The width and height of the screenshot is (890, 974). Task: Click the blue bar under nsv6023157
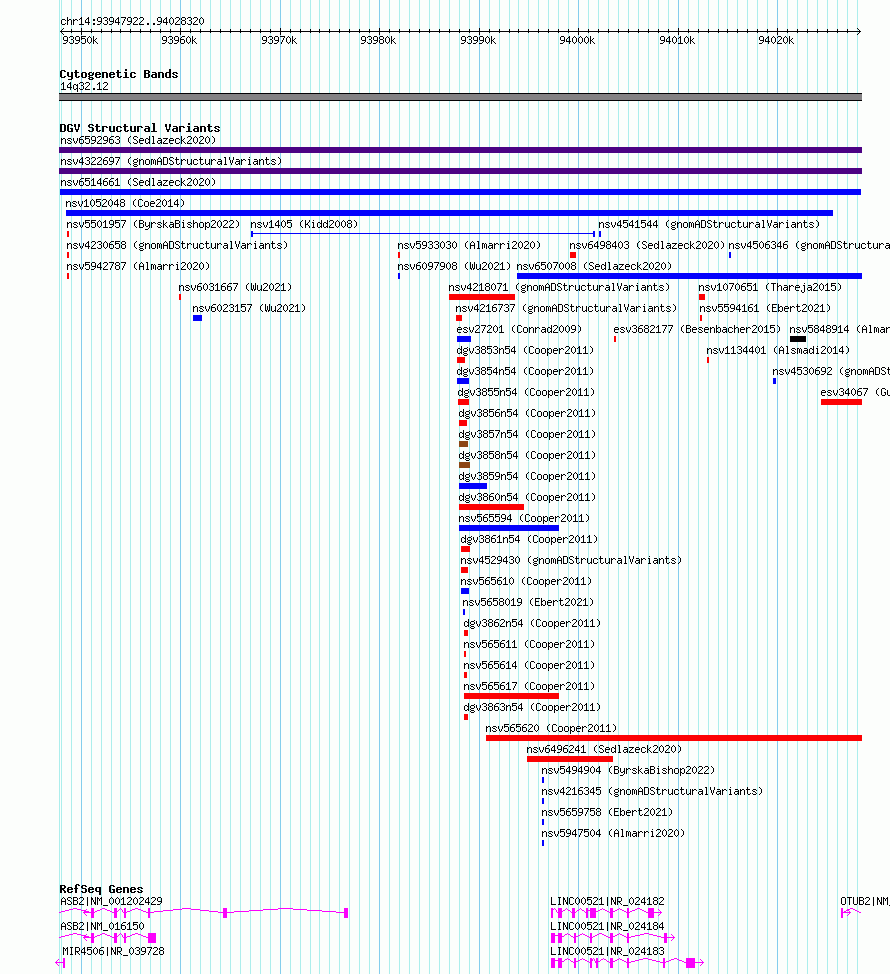[x=198, y=318]
